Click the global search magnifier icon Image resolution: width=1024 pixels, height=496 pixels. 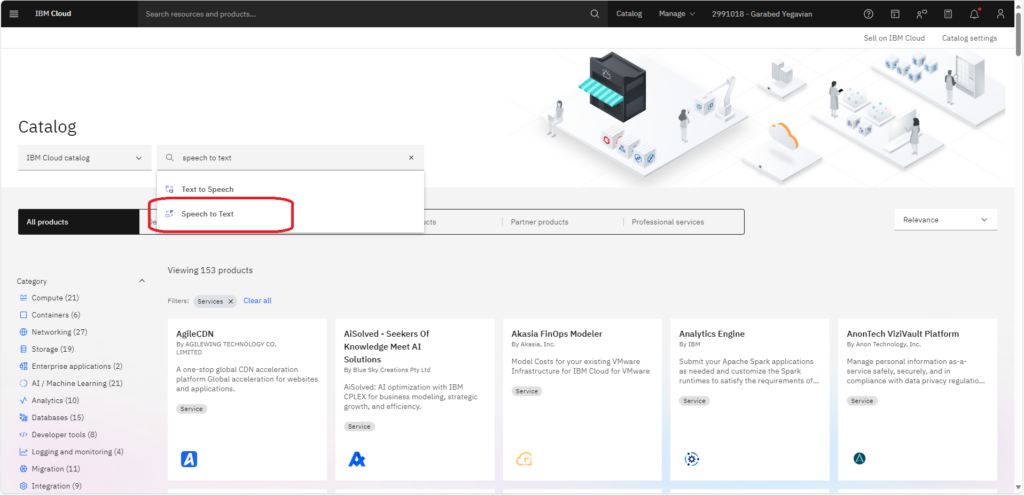tap(594, 14)
